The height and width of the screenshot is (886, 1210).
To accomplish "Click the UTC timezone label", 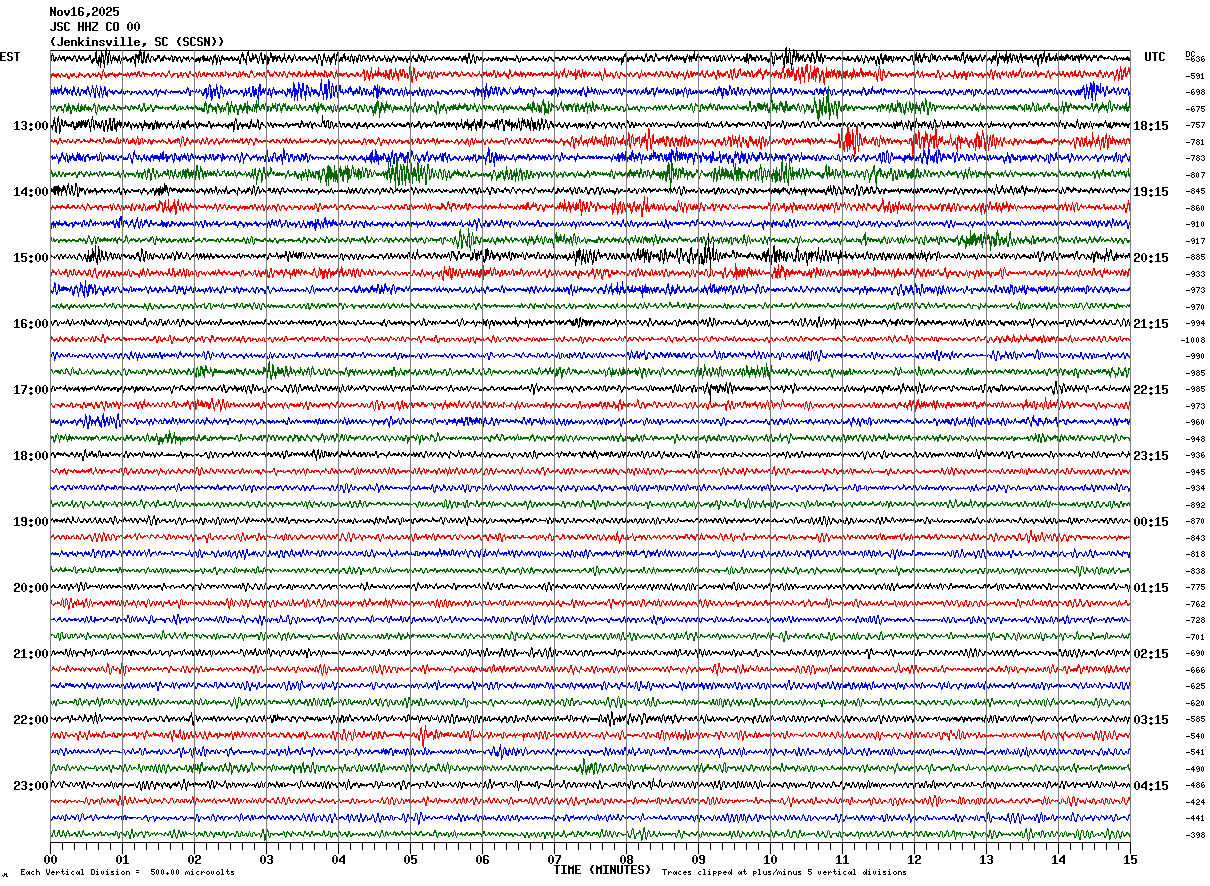I will click(x=1155, y=57).
